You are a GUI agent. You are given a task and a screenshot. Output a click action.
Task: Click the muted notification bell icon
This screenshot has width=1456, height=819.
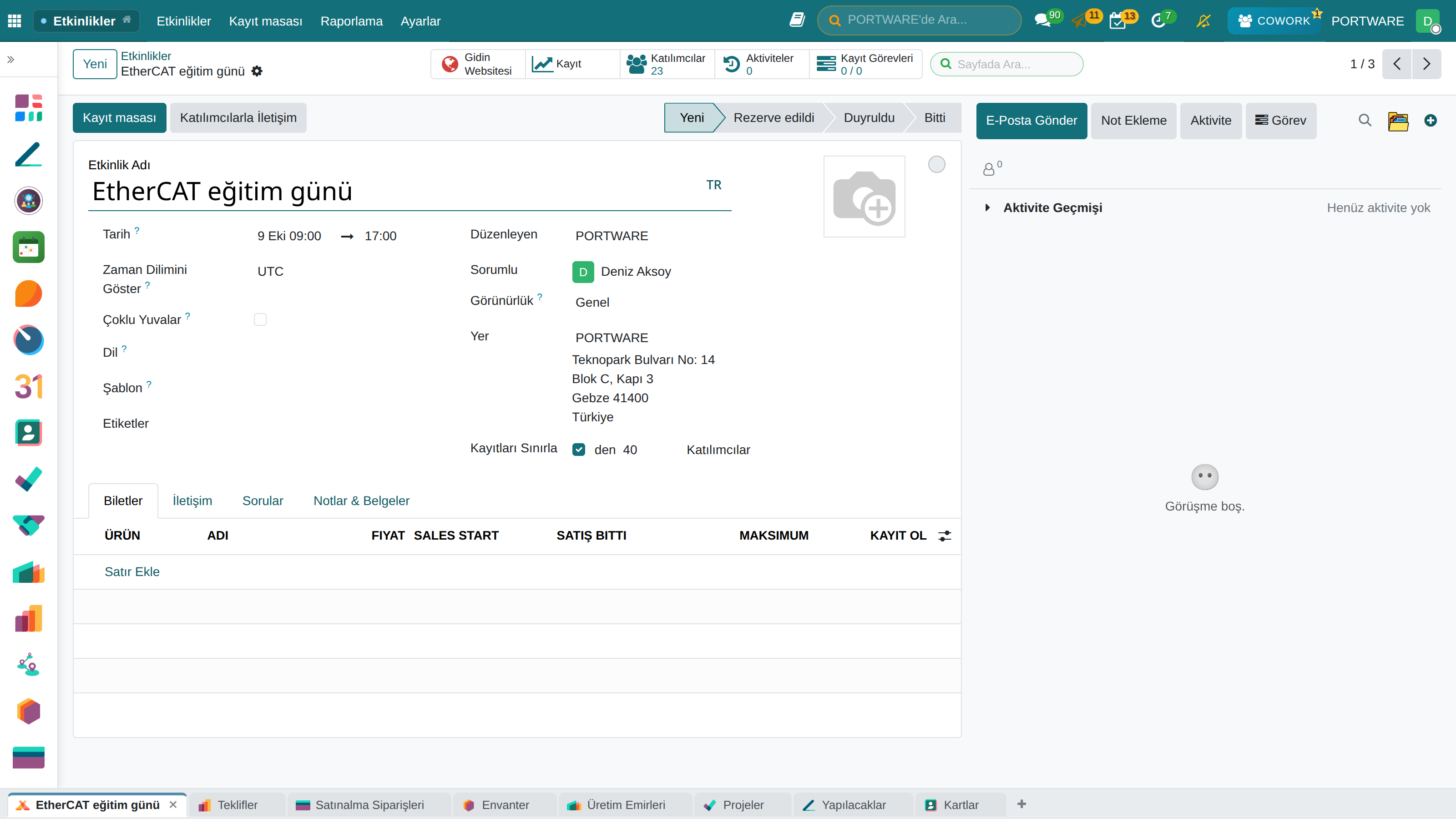point(1203,21)
